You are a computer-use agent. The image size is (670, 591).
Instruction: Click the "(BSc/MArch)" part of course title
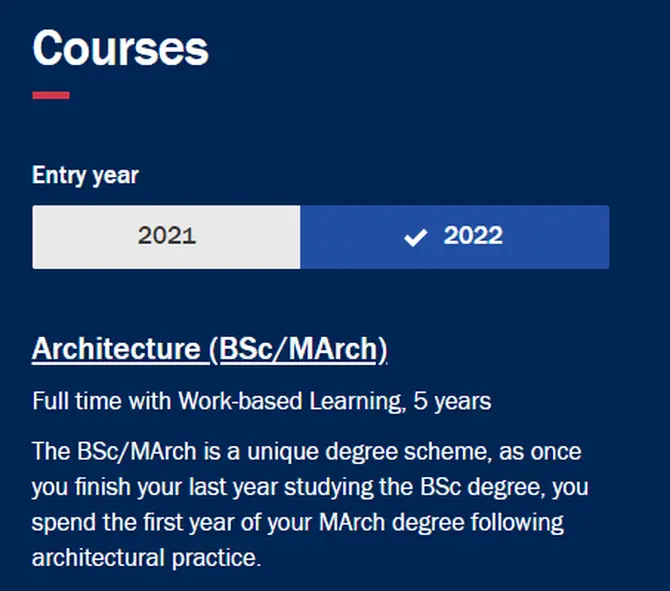pyautogui.click(x=297, y=349)
